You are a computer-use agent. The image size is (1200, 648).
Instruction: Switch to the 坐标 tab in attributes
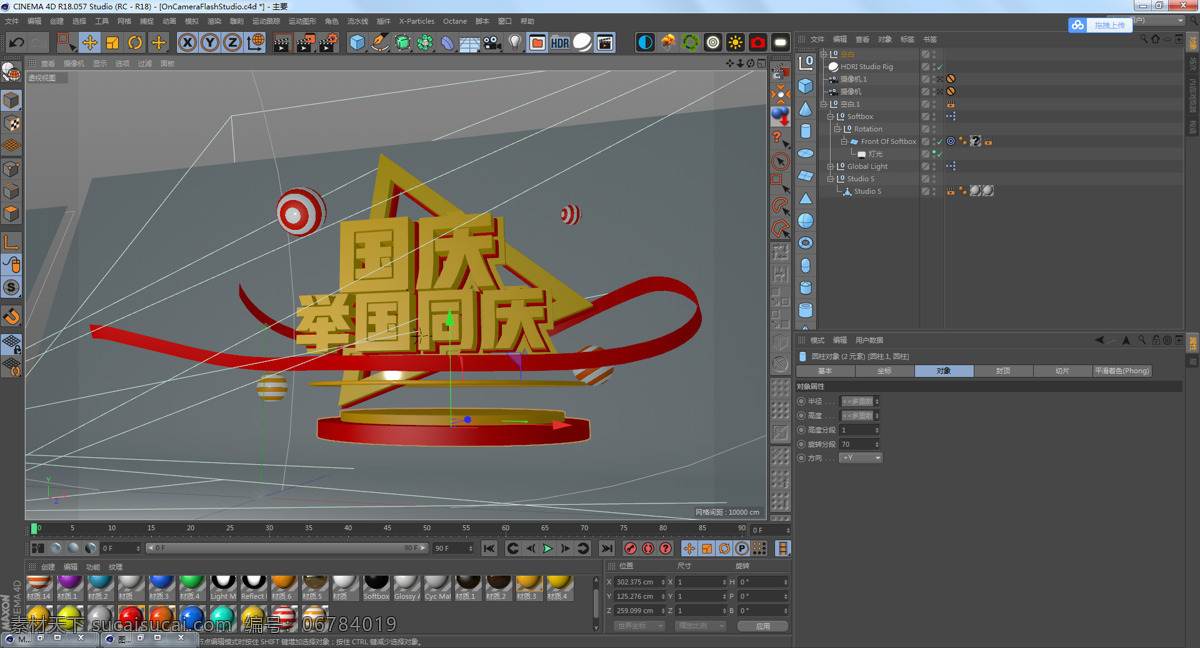pos(884,371)
